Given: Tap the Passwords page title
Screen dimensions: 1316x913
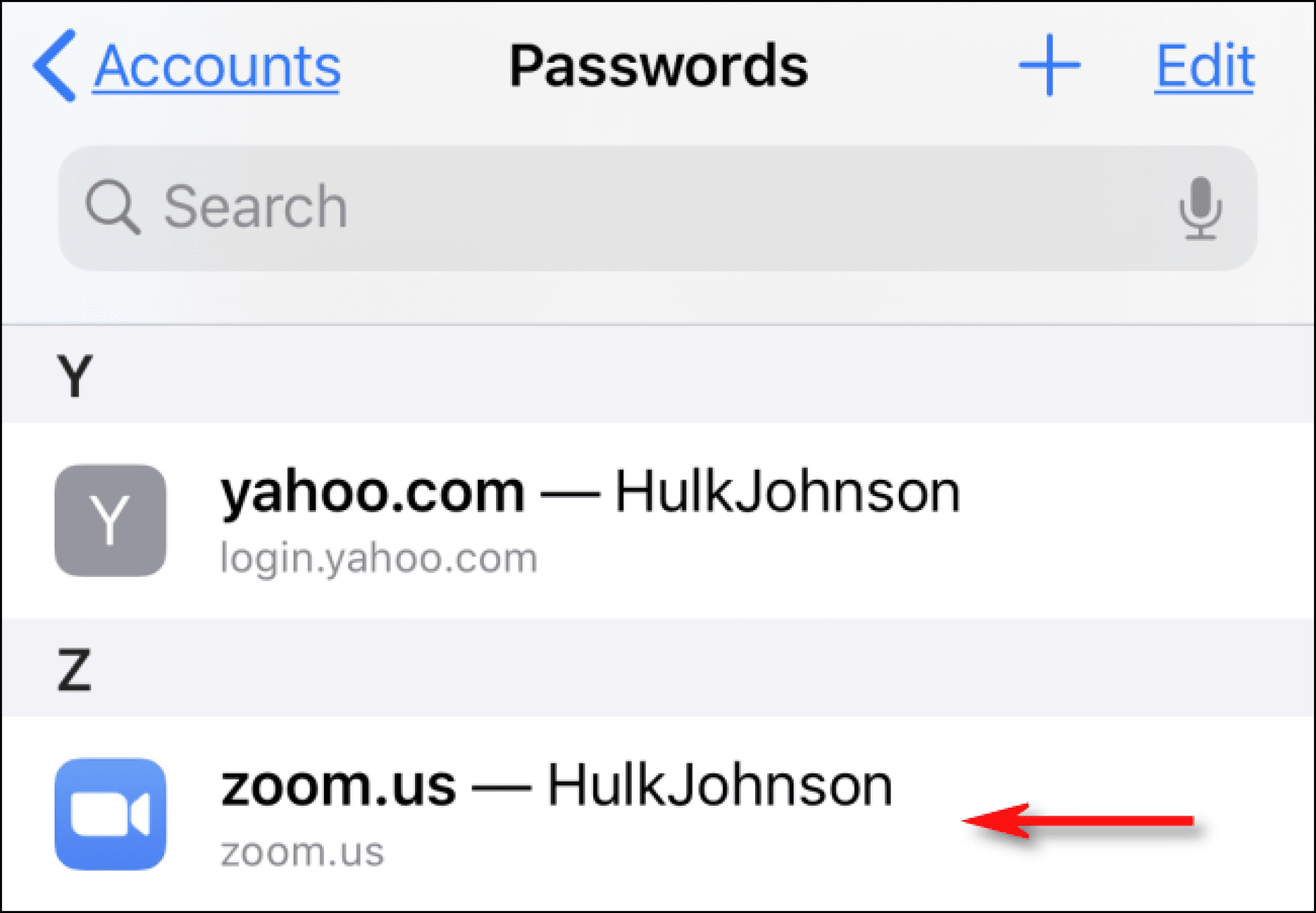Looking at the screenshot, I should coord(658,67).
